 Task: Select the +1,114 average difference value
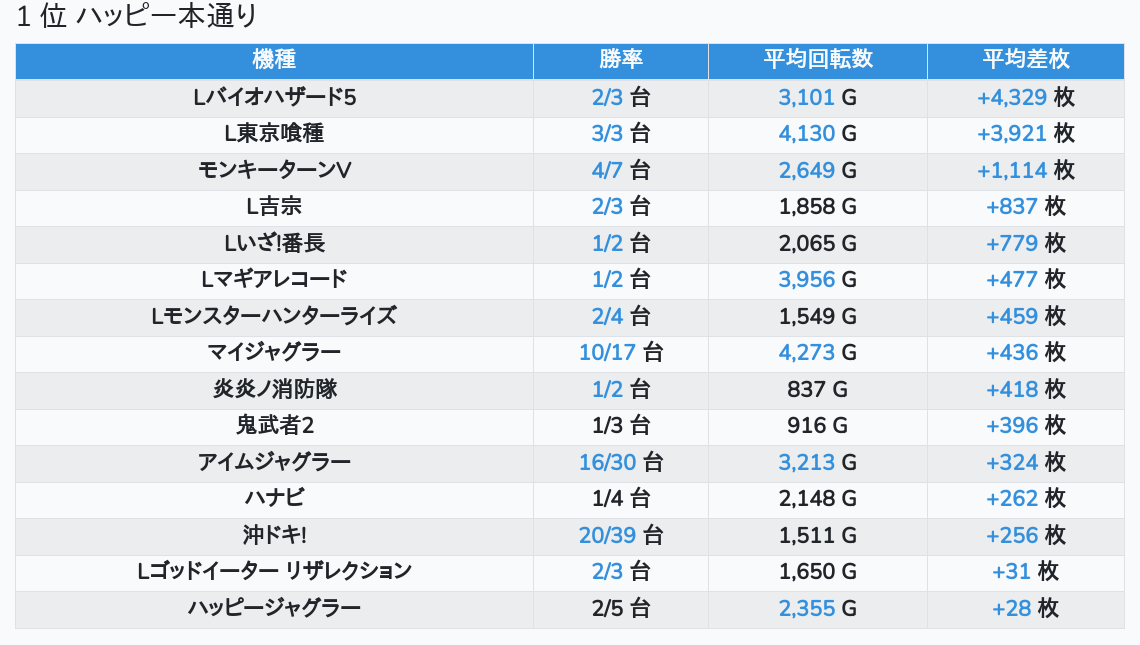tap(1012, 171)
